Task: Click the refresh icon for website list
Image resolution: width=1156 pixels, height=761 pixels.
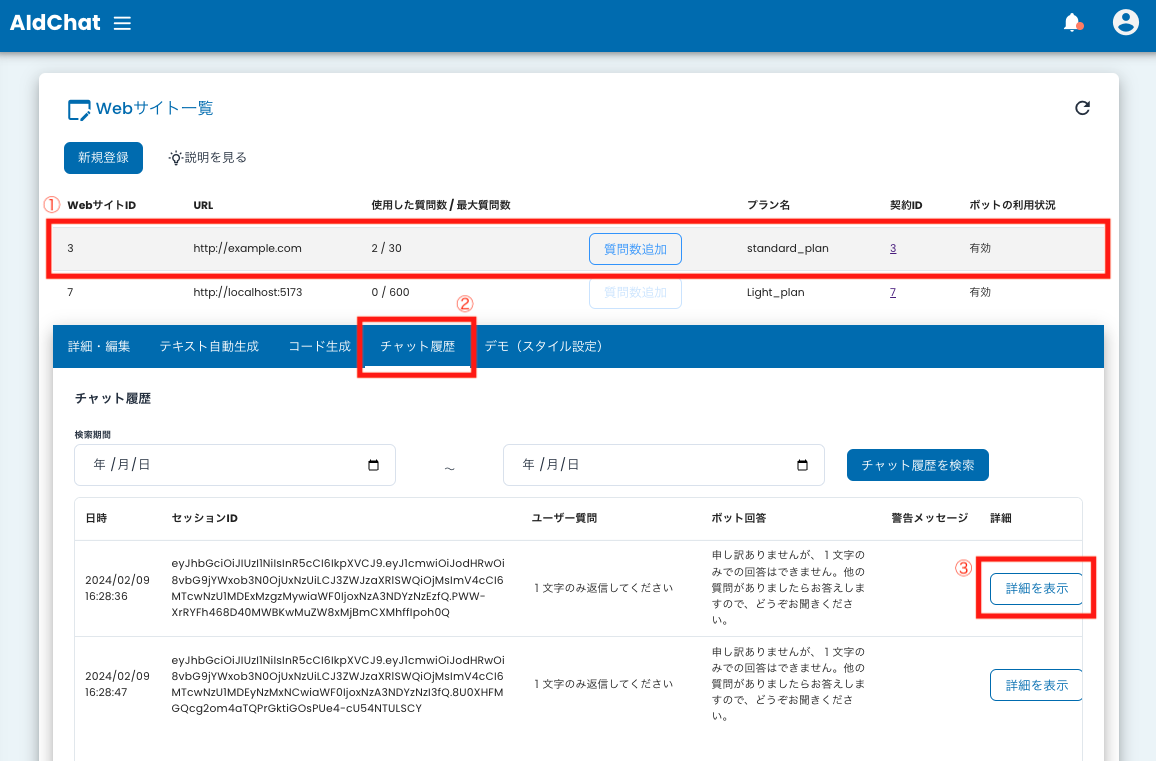Action: click(x=1082, y=108)
